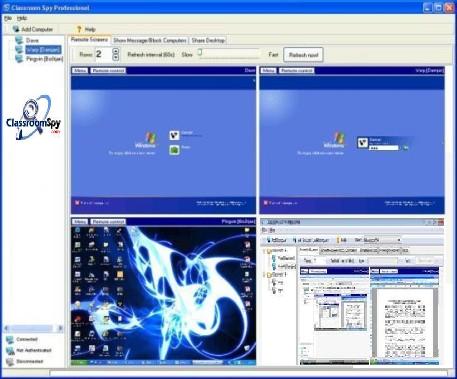Click the Add Computer toolbar icon
The height and width of the screenshot is (379, 457).
[x=15, y=29]
